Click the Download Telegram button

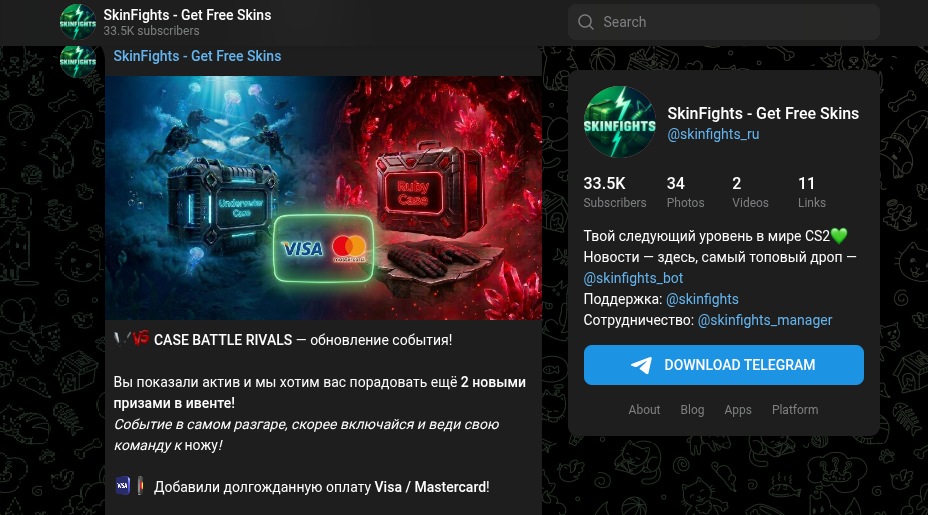pyautogui.click(x=724, y=365)
